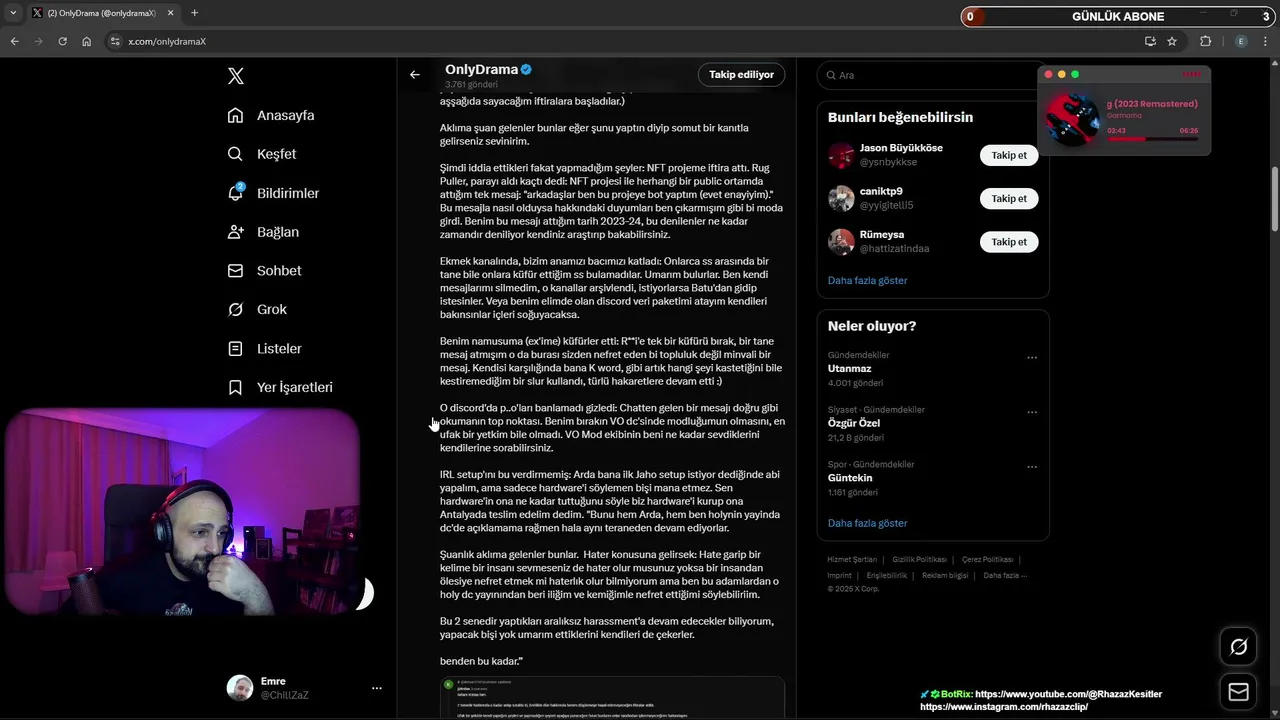1280x720 pixels.
Task: Open more options for Güntekin trend
Action: tap(1032, 466)
